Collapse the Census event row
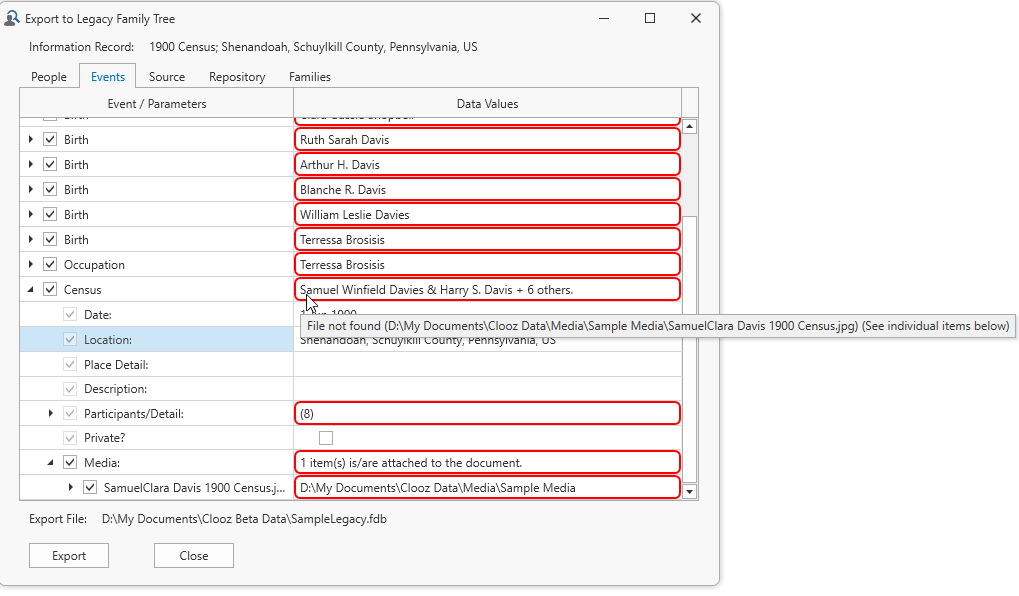This screenshot has width=1019, height=596. [x=31, y=290]
